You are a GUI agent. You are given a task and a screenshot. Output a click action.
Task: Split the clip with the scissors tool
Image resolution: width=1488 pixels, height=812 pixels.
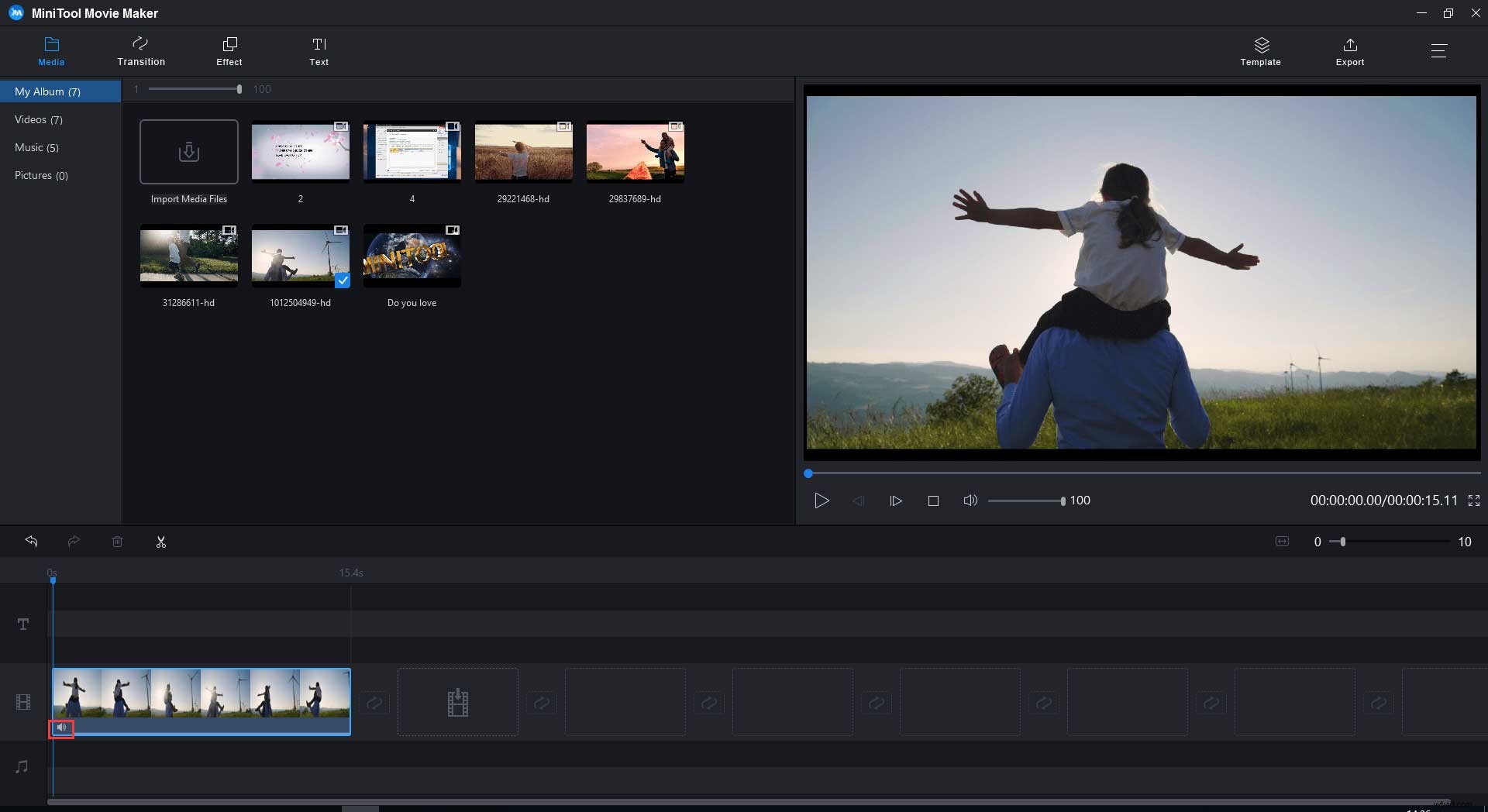click(160, 542)
